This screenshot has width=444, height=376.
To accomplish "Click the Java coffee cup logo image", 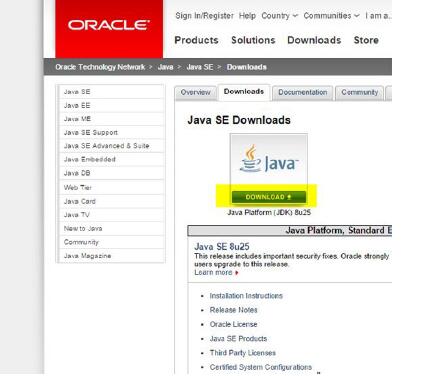I will tap(269, 159).
